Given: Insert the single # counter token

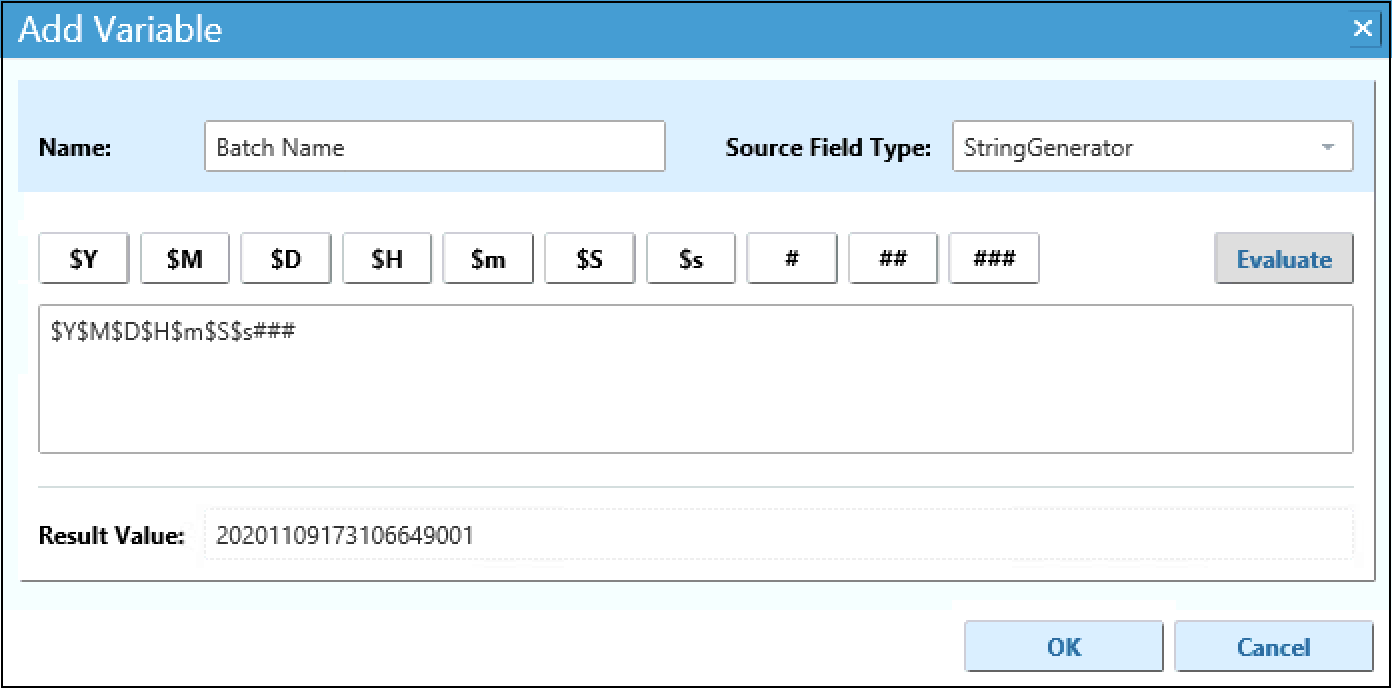Looking at the screenshot, I should click(x=792, y=259).
